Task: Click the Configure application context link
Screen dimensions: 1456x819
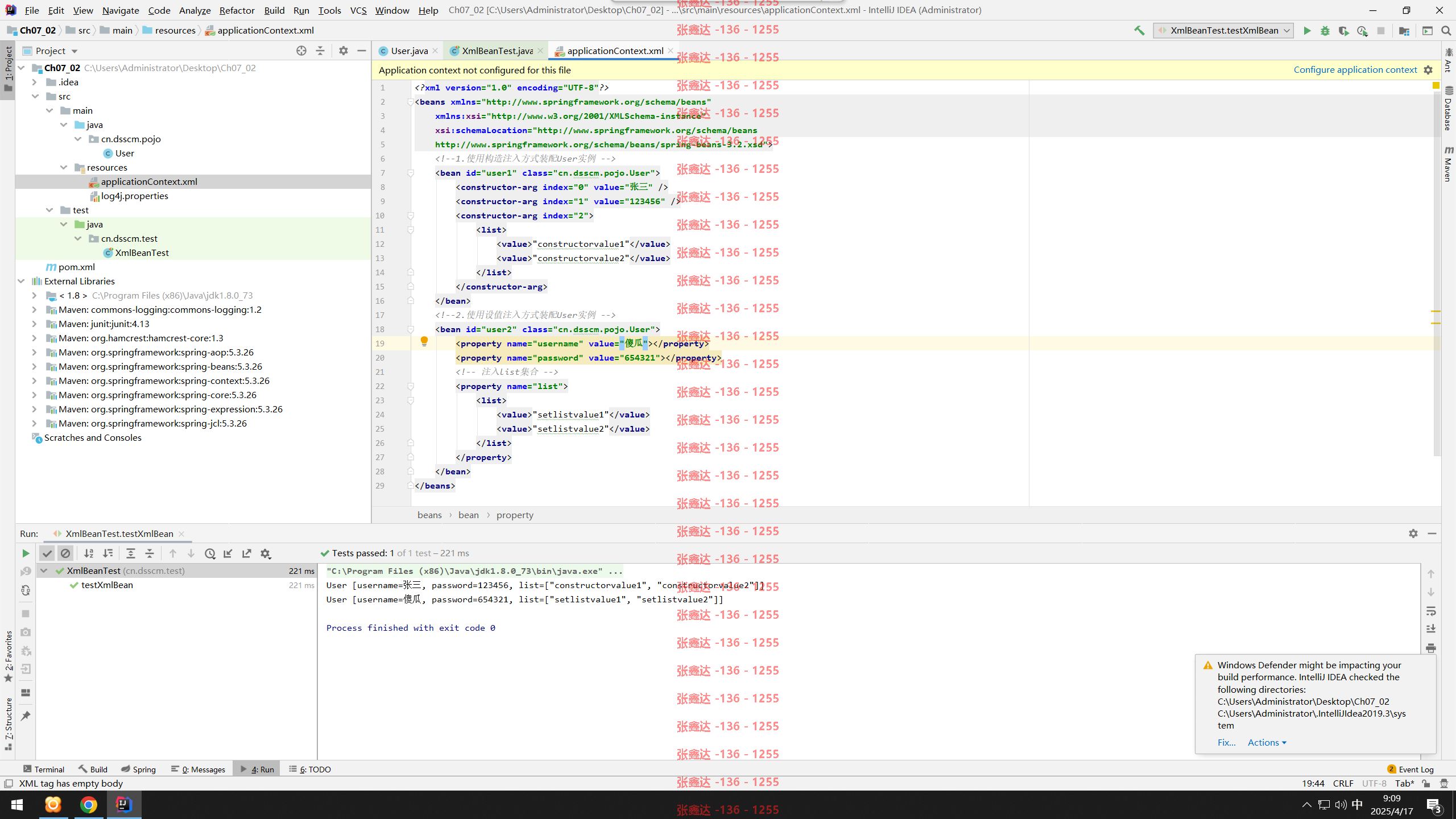Action: [1355, 69]
